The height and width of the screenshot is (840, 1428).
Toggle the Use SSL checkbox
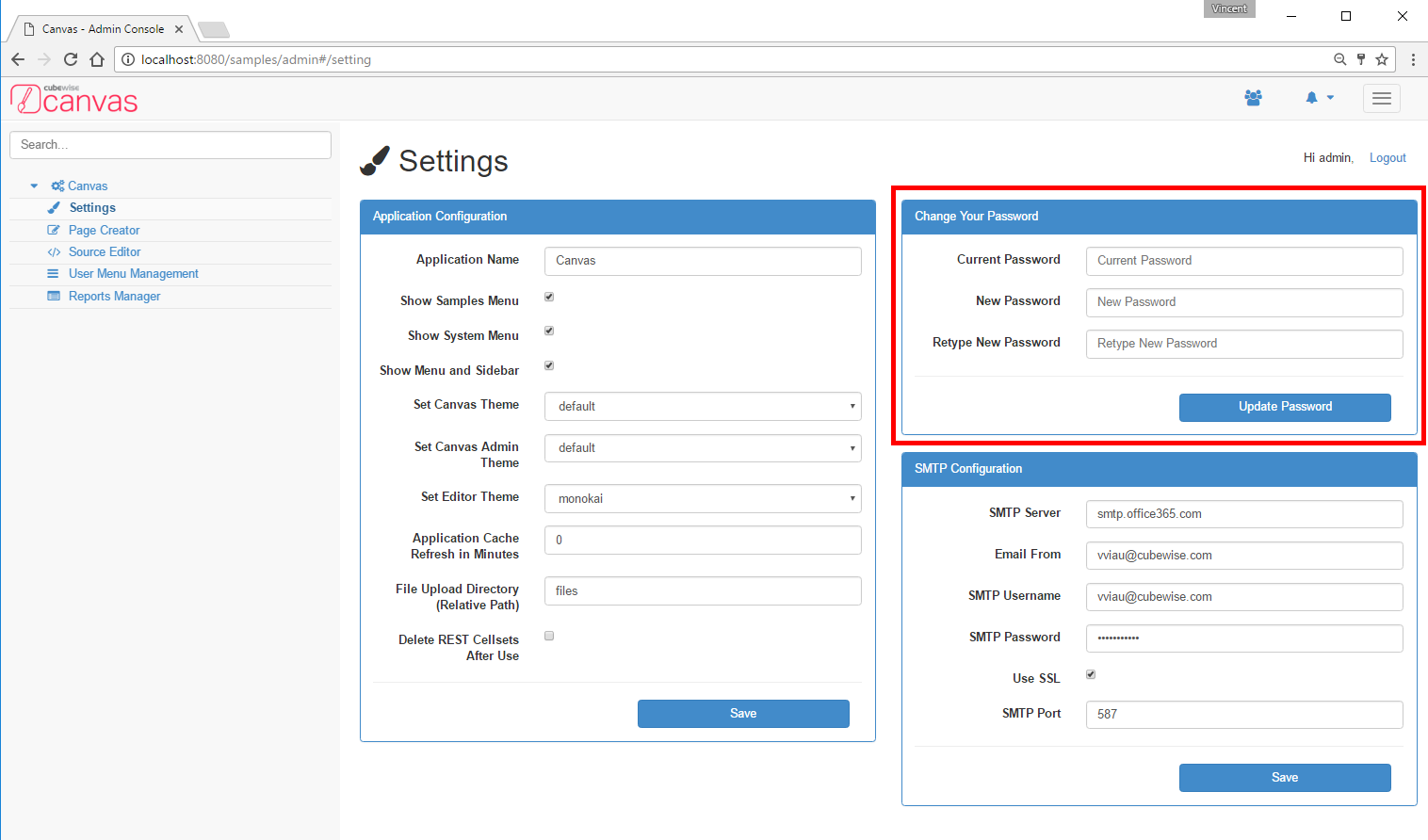click(x=1091, y=675)
